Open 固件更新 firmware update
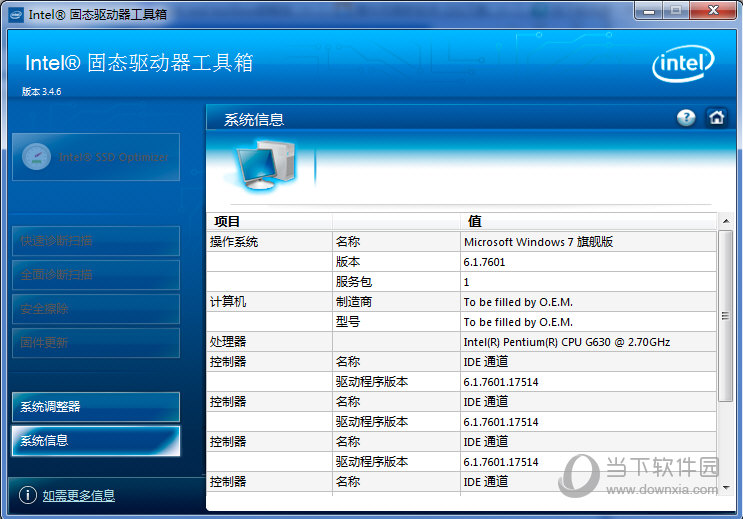The width and height of the screenshot is (743, 519). [x=96, y=343]
